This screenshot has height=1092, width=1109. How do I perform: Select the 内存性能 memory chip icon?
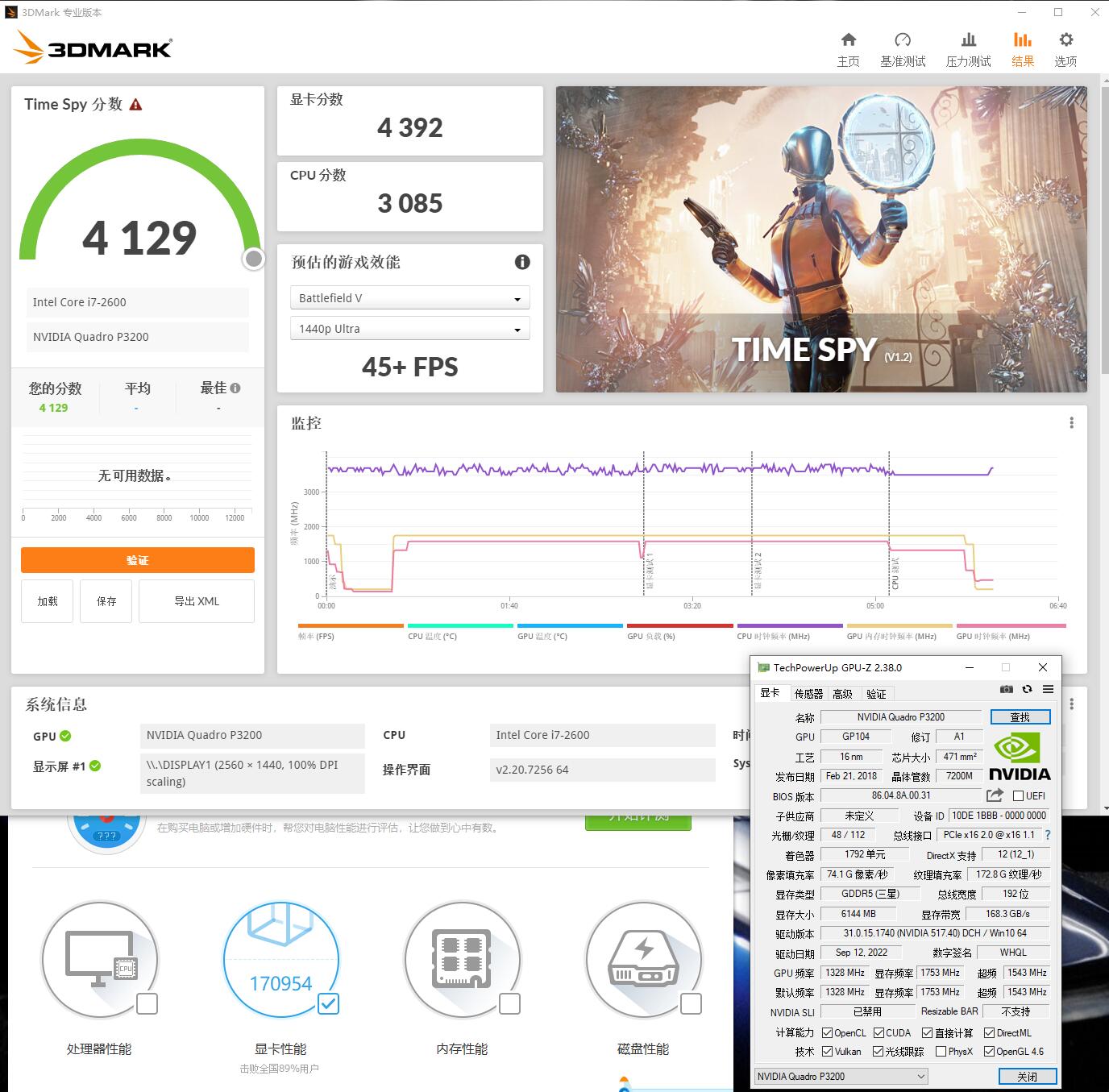click(462, 960)
